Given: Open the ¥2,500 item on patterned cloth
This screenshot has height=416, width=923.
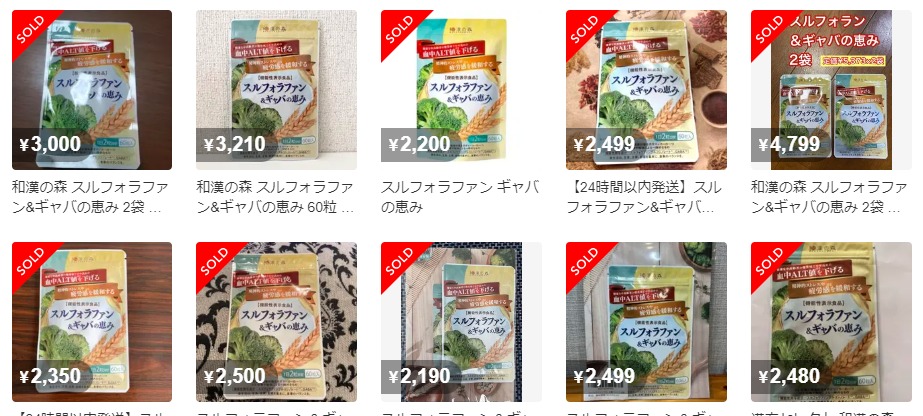Looking at the screenshot, I should pos(276,322).
